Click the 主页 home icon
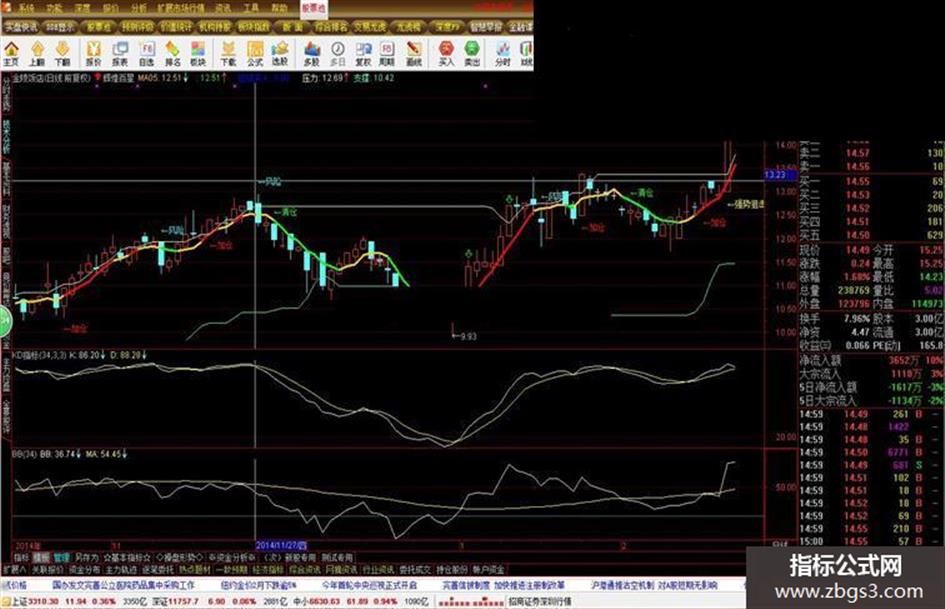 (11, 53)
